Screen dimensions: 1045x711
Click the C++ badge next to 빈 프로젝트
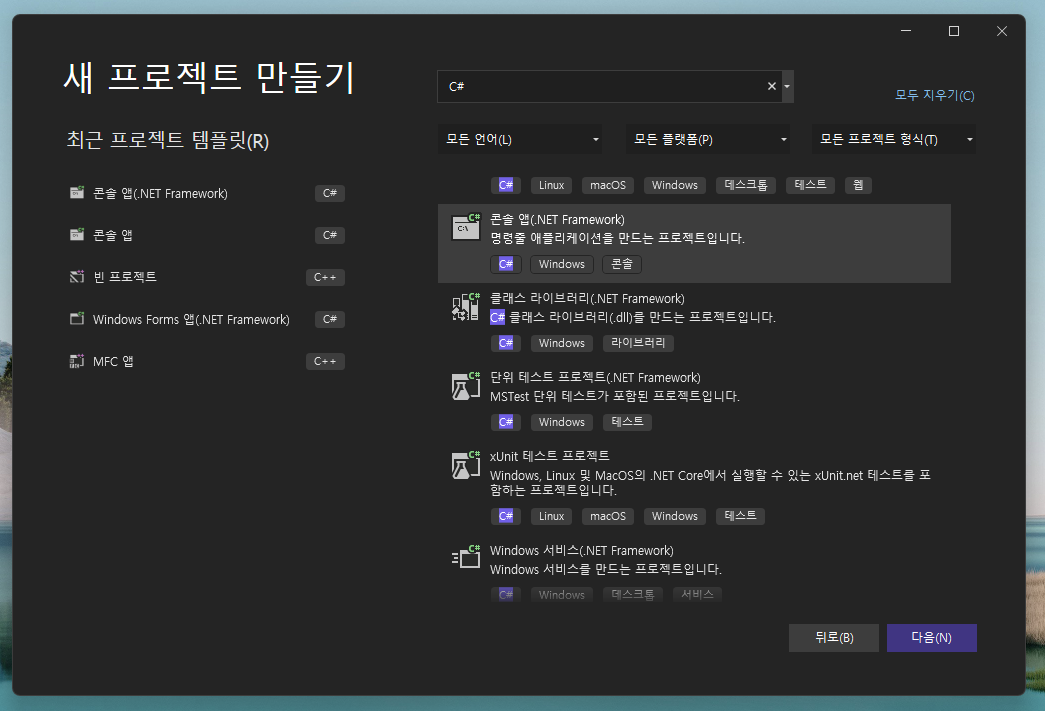tap(325, 277)
